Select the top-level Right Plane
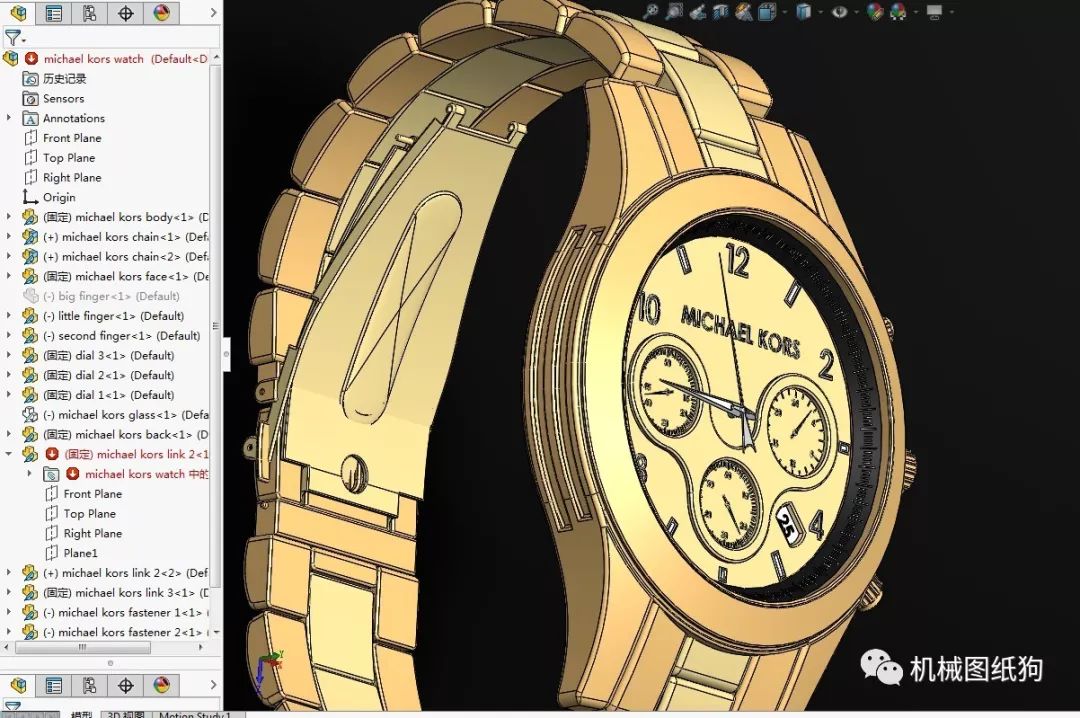The width and height of the screenshot is (1080, 718). tap(63, 177)
